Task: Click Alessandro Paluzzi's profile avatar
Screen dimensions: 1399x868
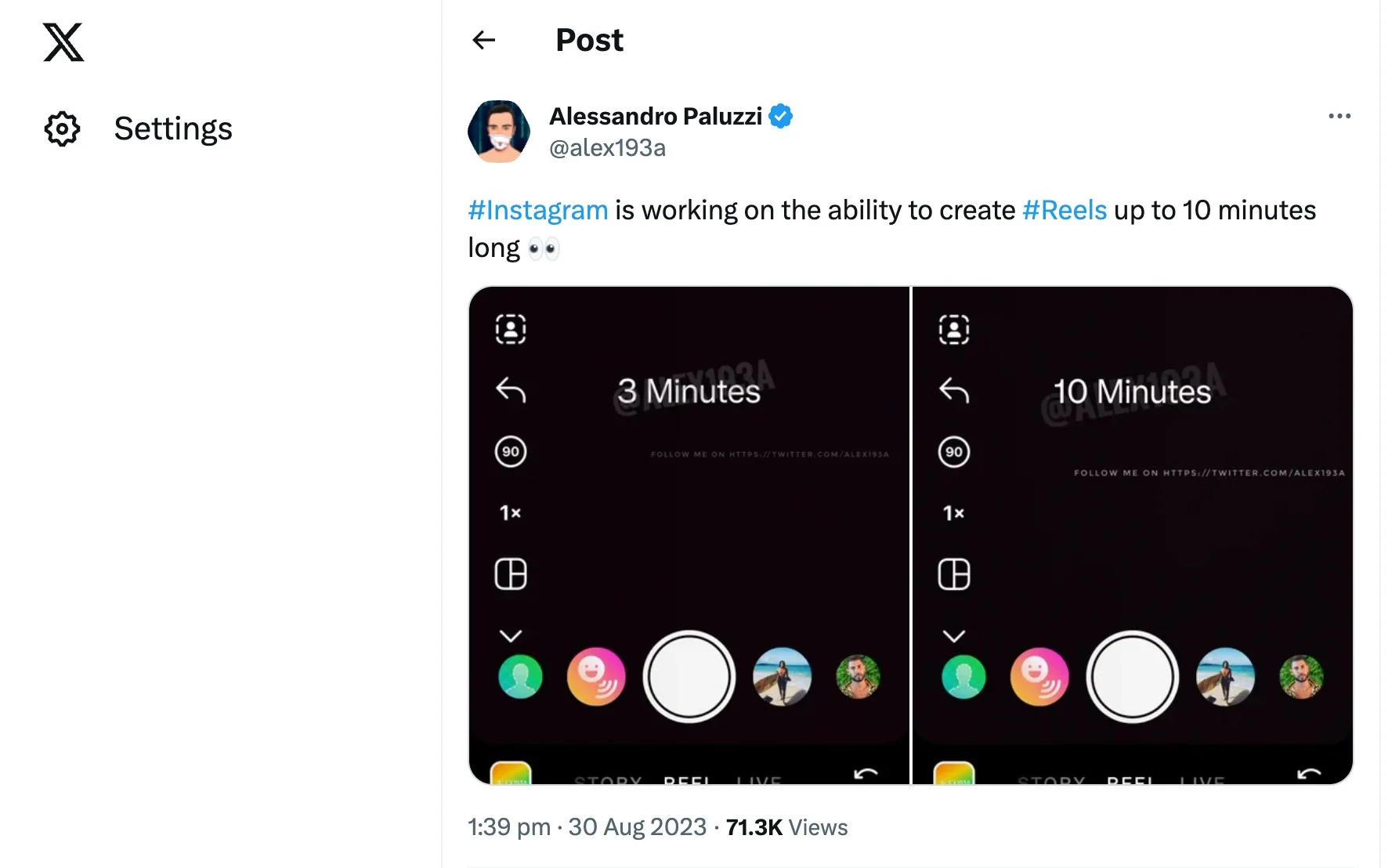Action: coord(499,132)
